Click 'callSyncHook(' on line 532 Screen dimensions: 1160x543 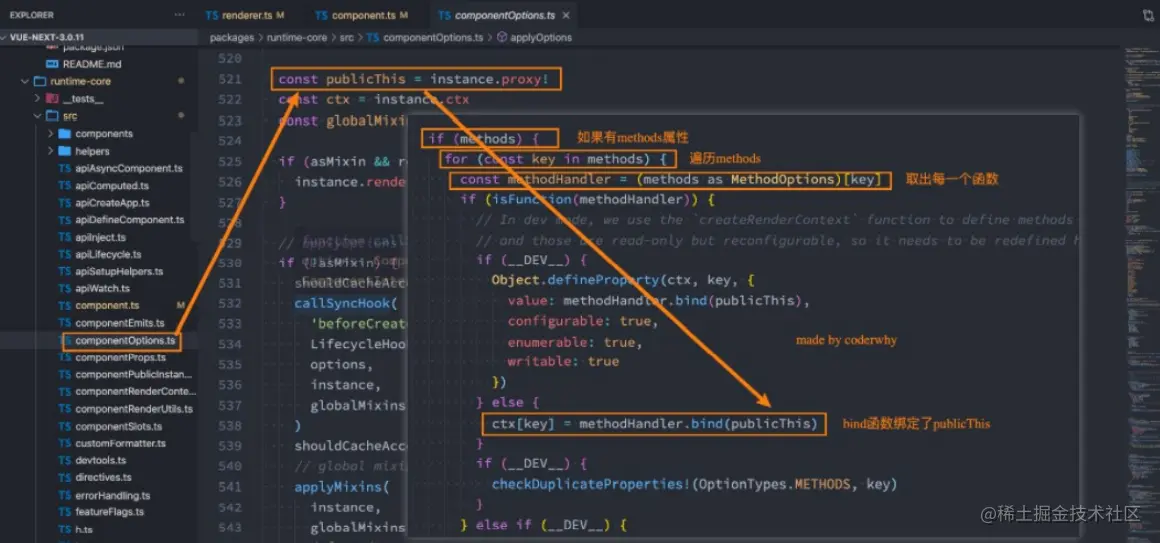tap(346, 303)
